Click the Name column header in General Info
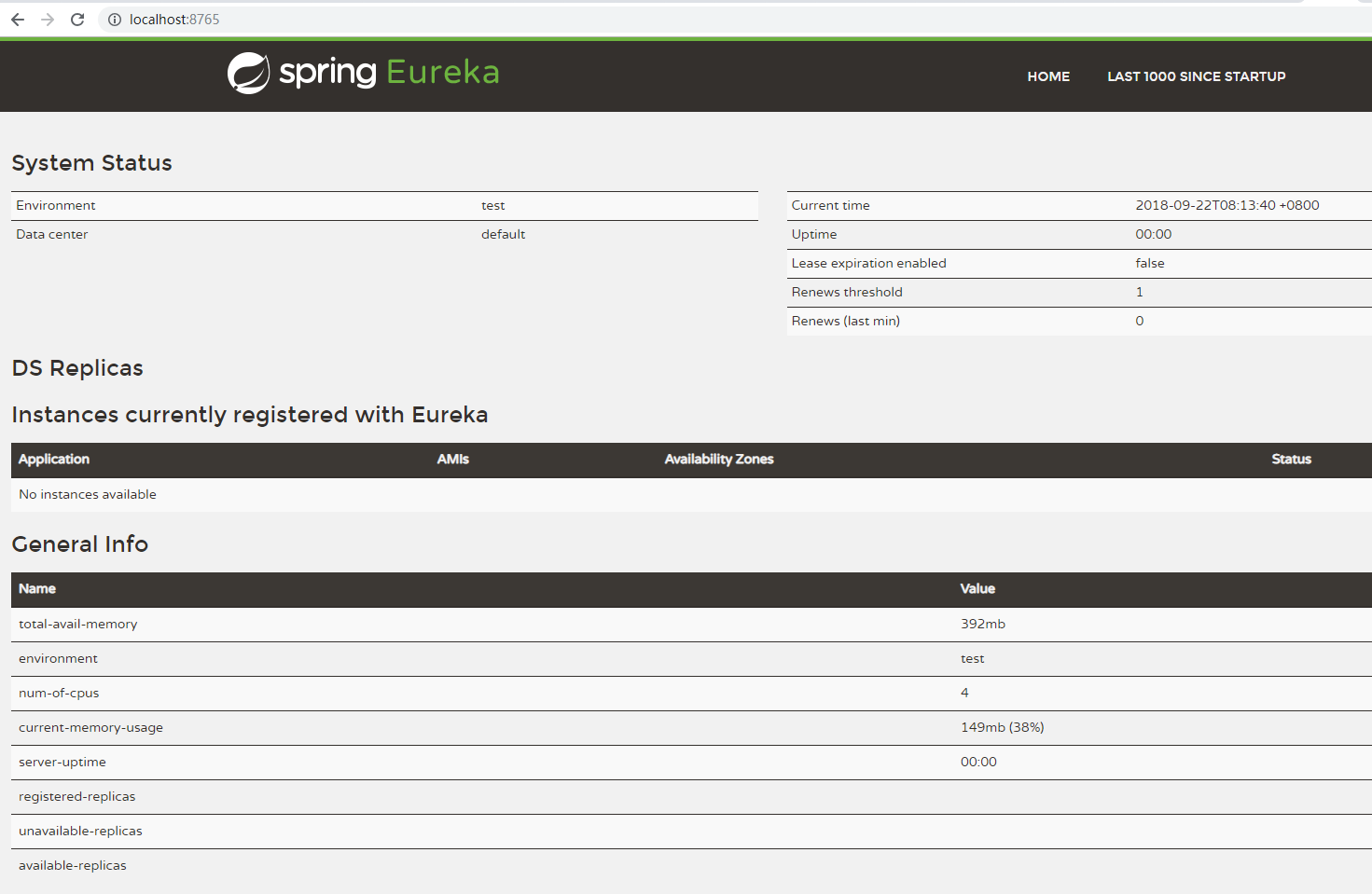This screenshot has height=894, width=1372. (37, 589)
